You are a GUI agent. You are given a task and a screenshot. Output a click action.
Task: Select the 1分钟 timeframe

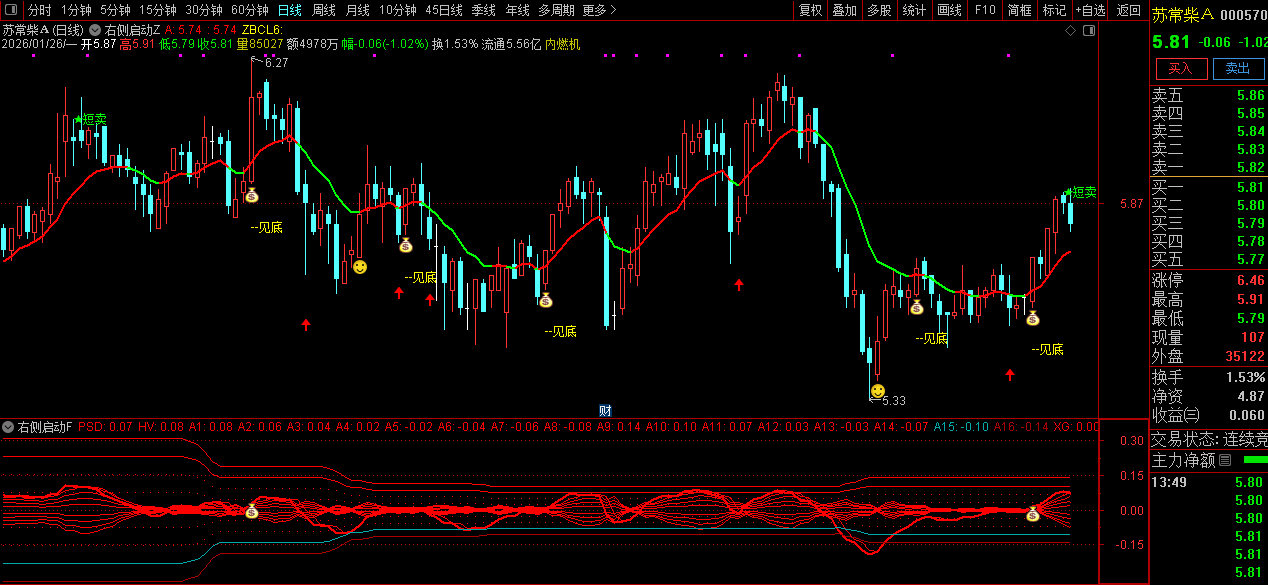point(76,10)
